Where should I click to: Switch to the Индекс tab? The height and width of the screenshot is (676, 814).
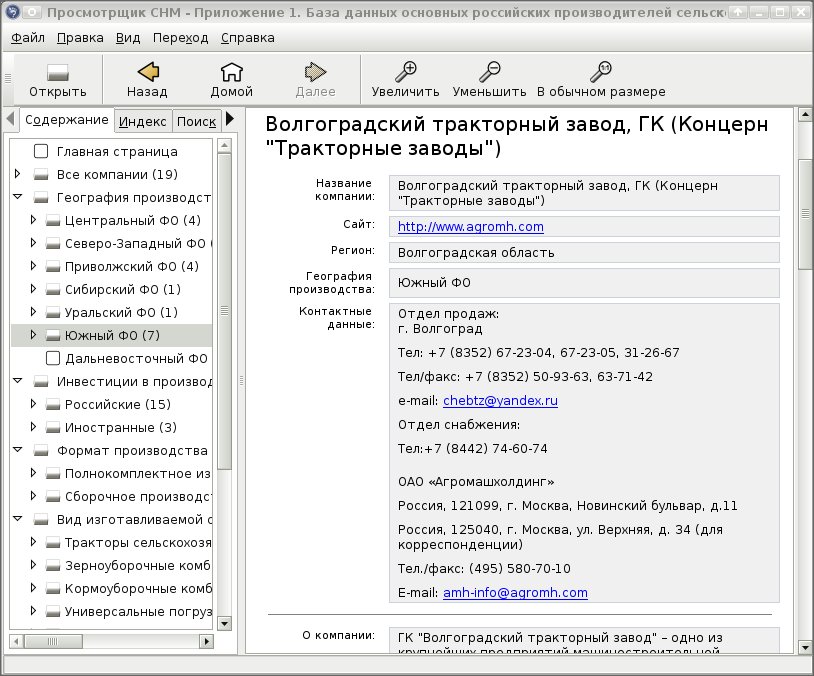pos(142,121)
